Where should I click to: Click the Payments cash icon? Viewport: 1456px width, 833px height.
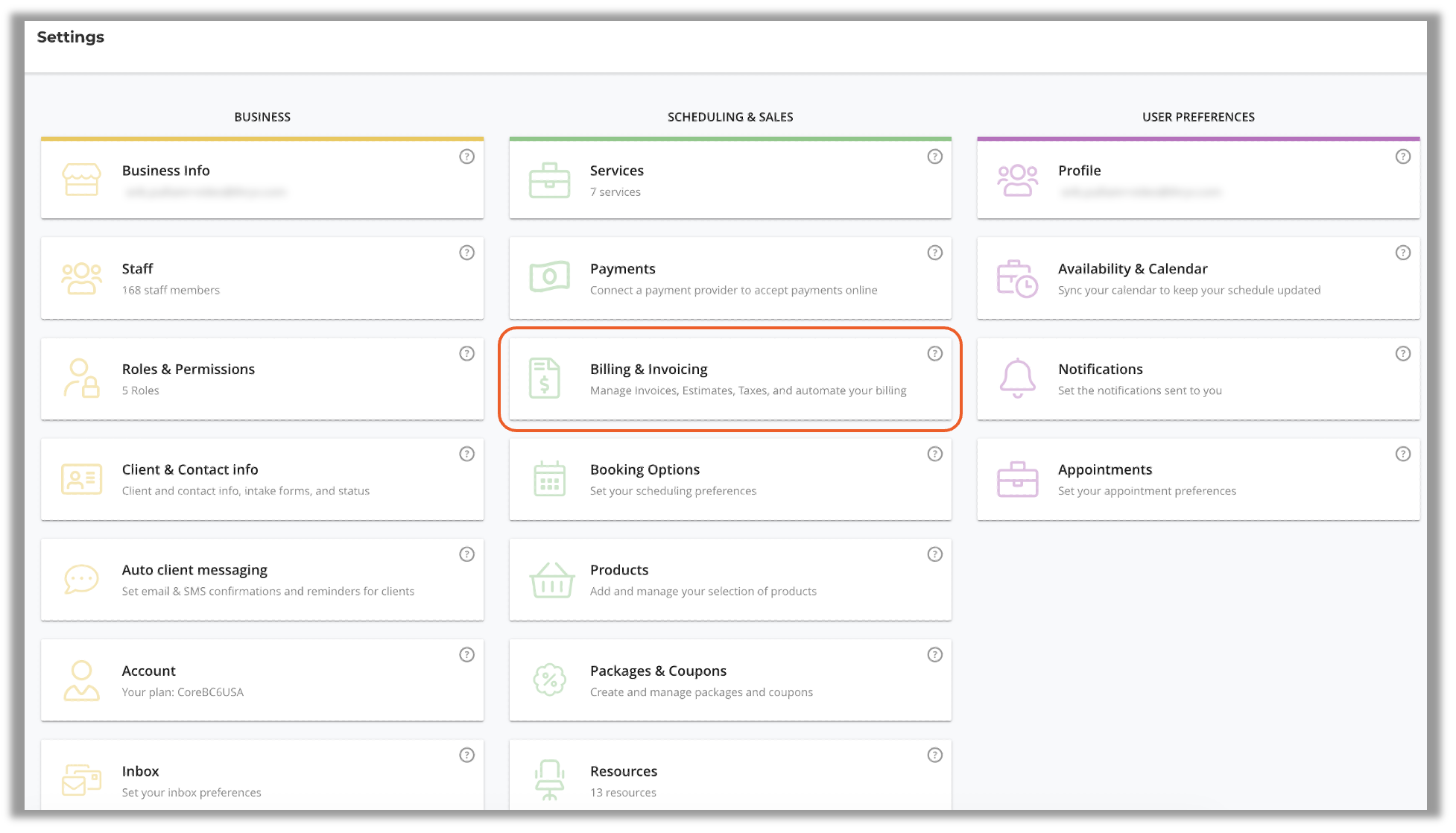[x=549, y=277]
